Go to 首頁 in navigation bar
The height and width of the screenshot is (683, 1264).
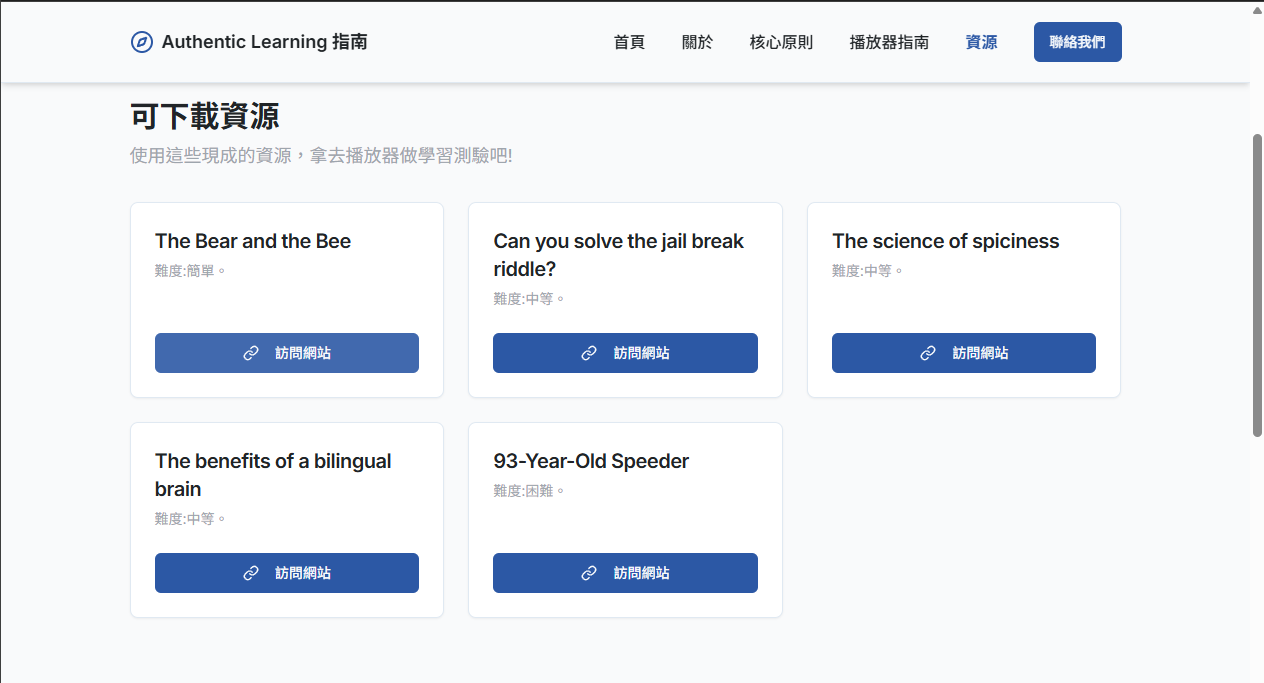point(629,42)
